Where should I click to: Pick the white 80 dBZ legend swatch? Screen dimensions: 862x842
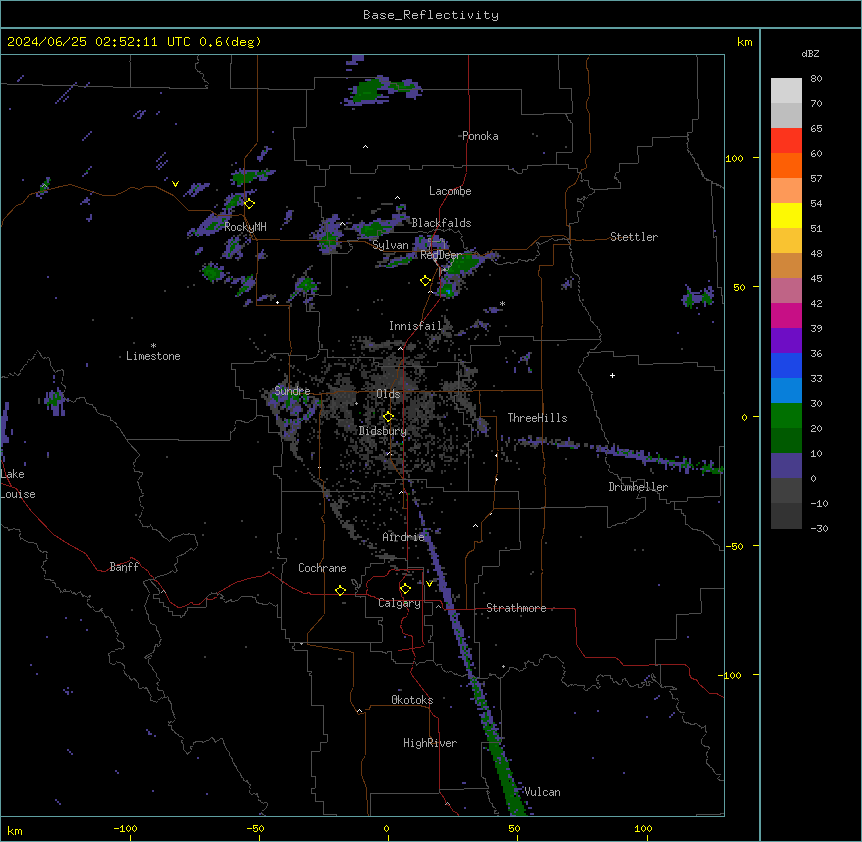click(x=786, y=90)
